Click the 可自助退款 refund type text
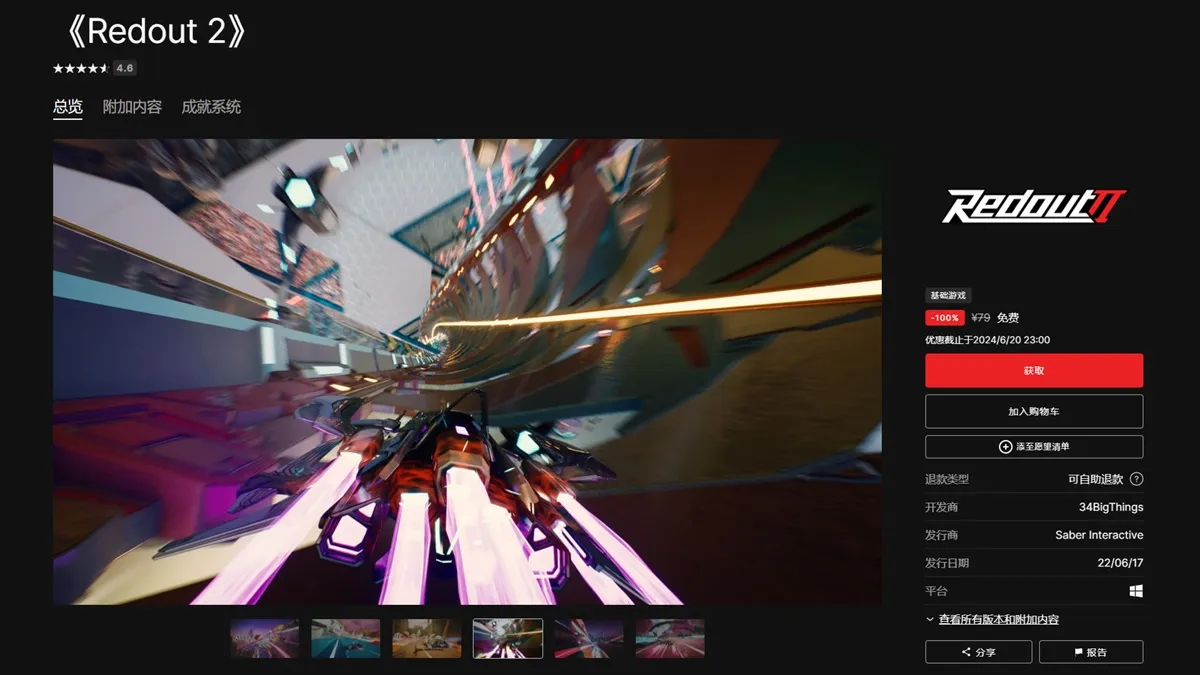This screenshot has width=1200, height=675. click(1096, 479)
